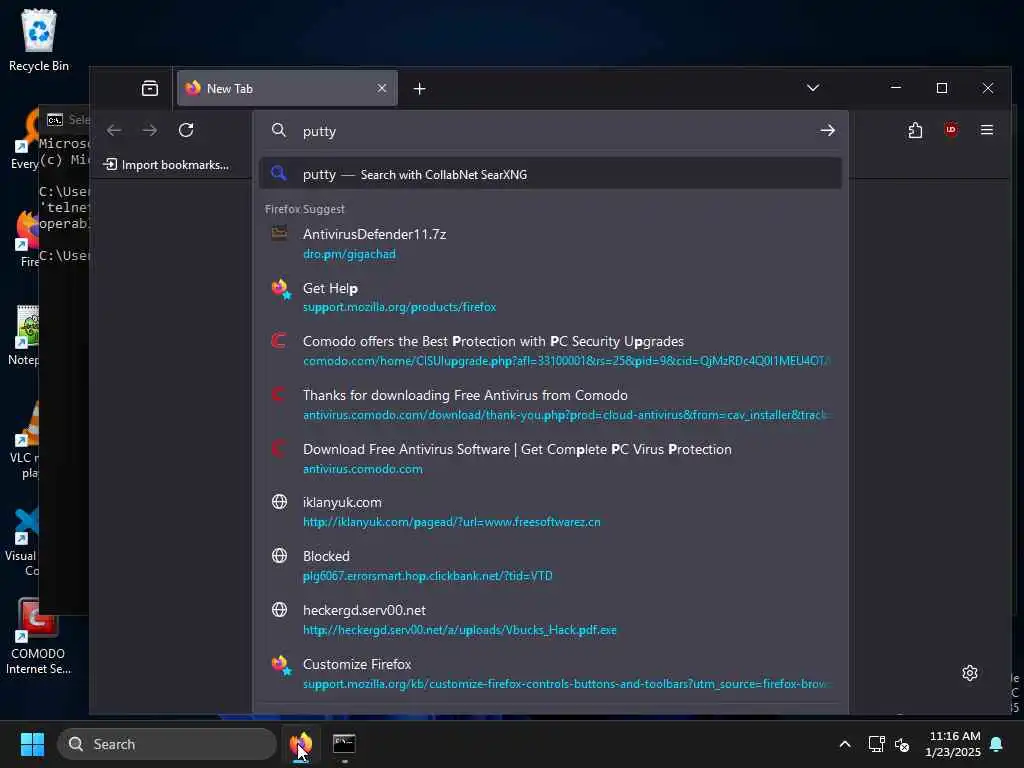Click antivirus.comodo.com URL under Download Free
This screenshot has height=768, width=1024.
pyautogui.click(x=362, y=469)
